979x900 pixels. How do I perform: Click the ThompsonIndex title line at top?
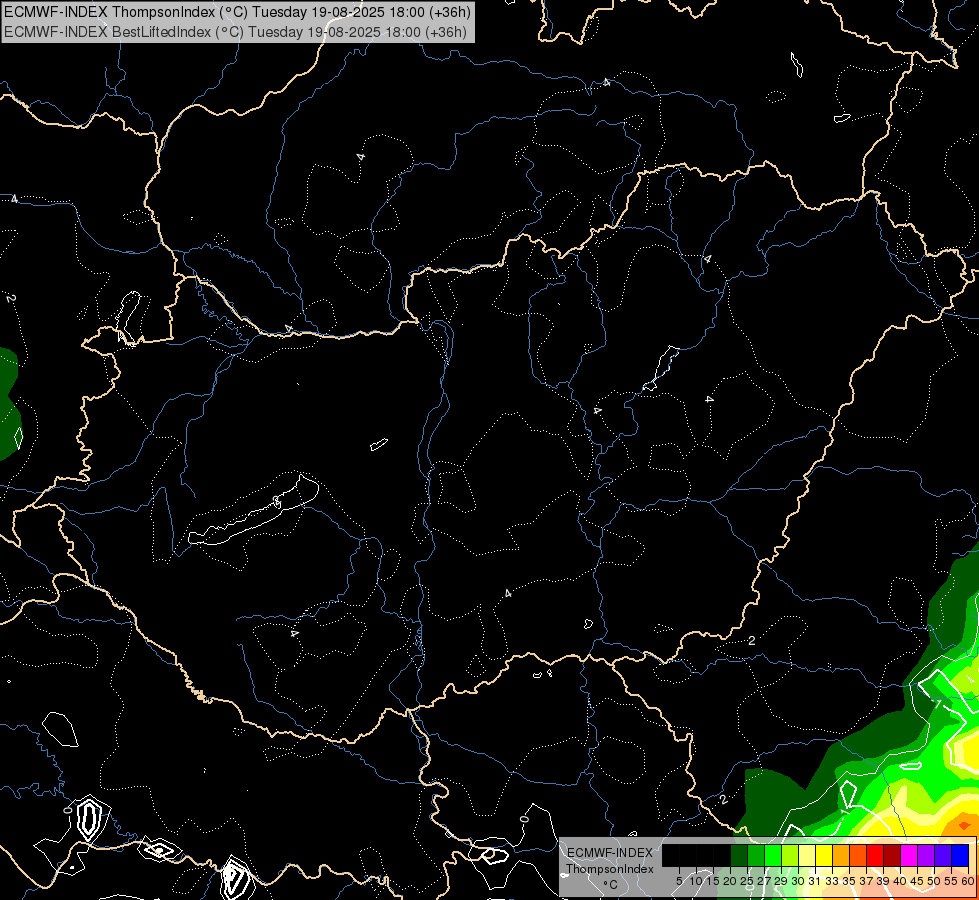pyautogui.click(x=237, y=12)
